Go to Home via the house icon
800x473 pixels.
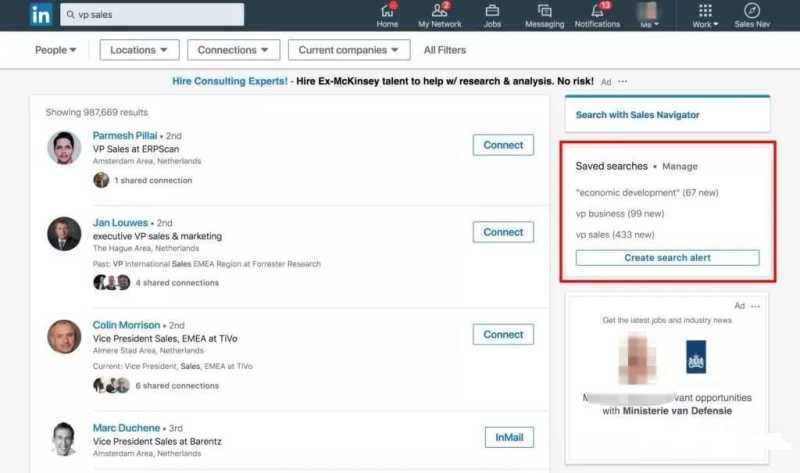(387, 15)
